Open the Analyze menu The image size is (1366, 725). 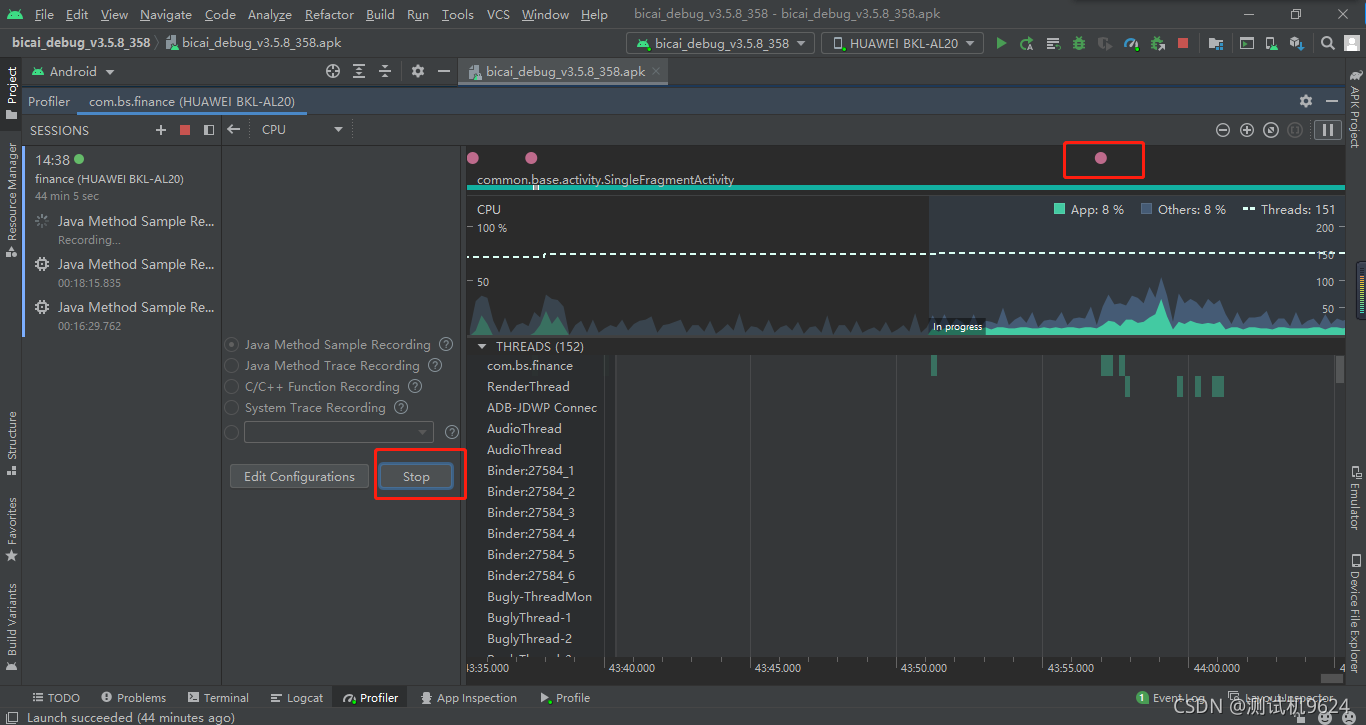pos(269,14)
